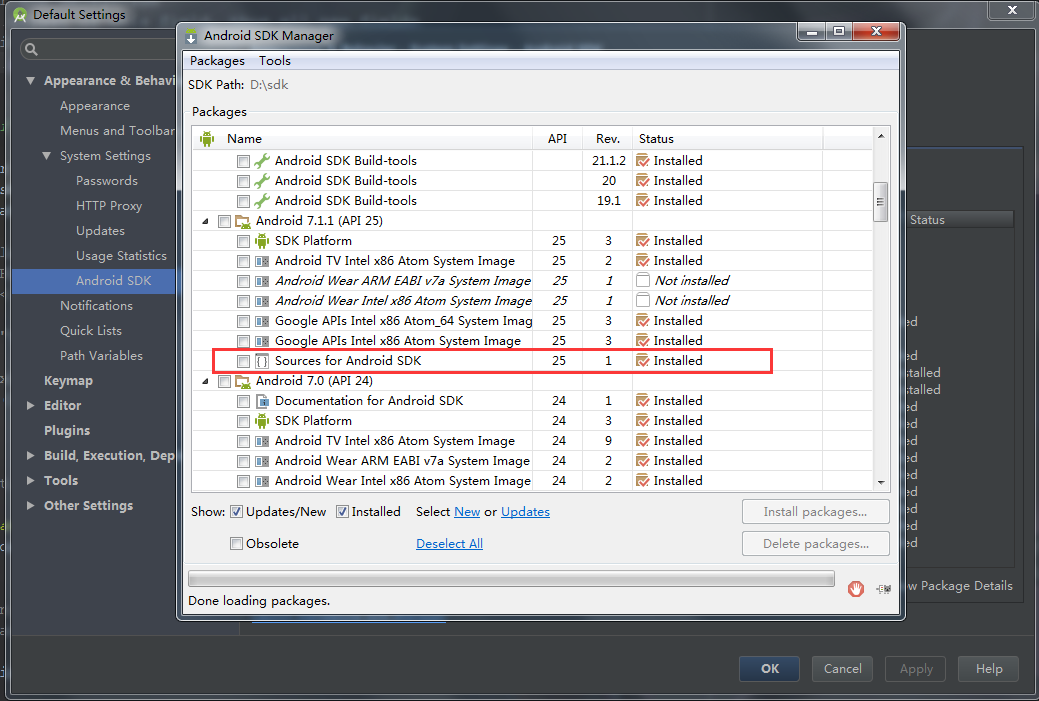Expand the Tools settings section
The height and width of the screenshot is (701, 1039).
pos(30,480)
